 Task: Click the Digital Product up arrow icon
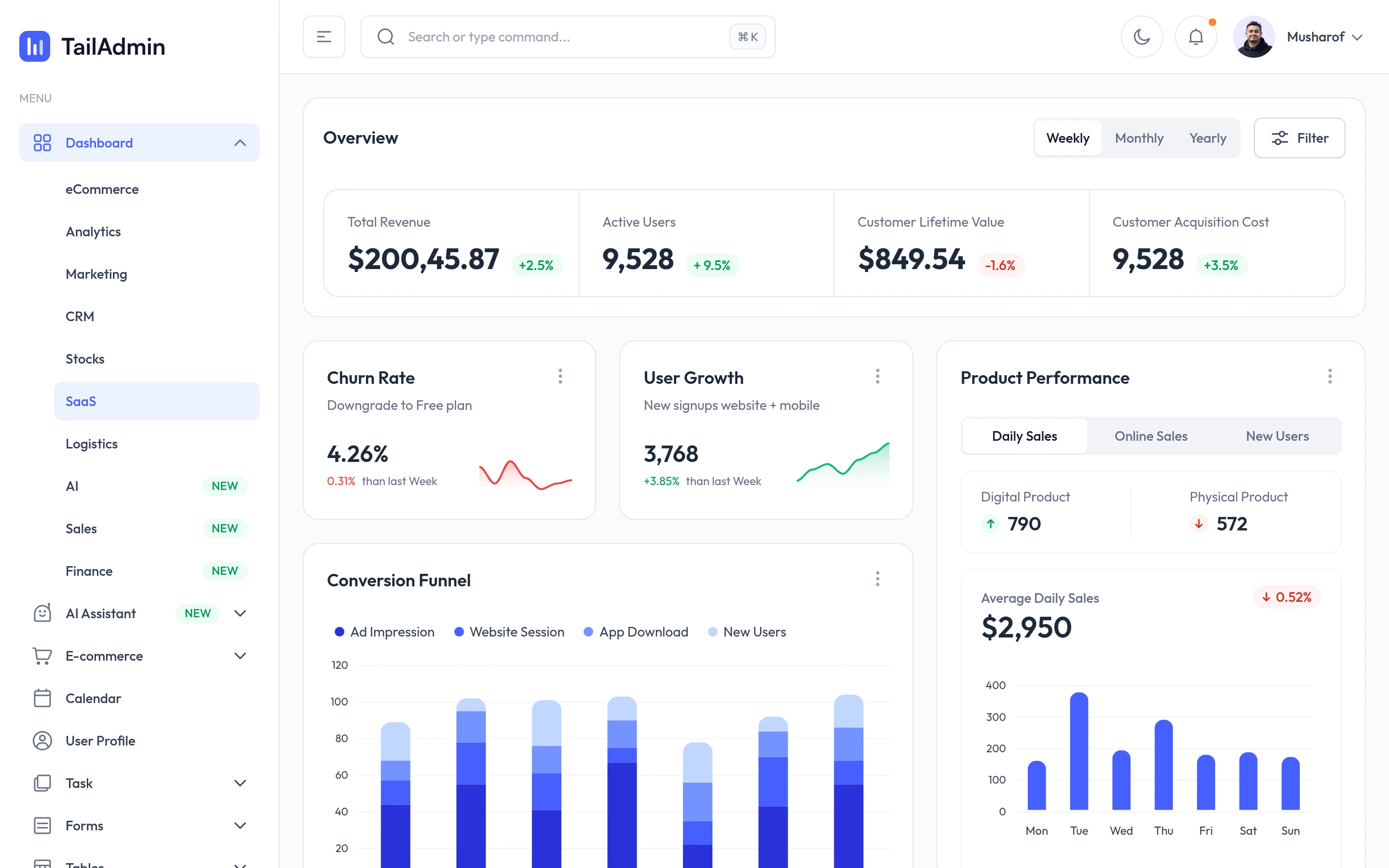point(991,524)
